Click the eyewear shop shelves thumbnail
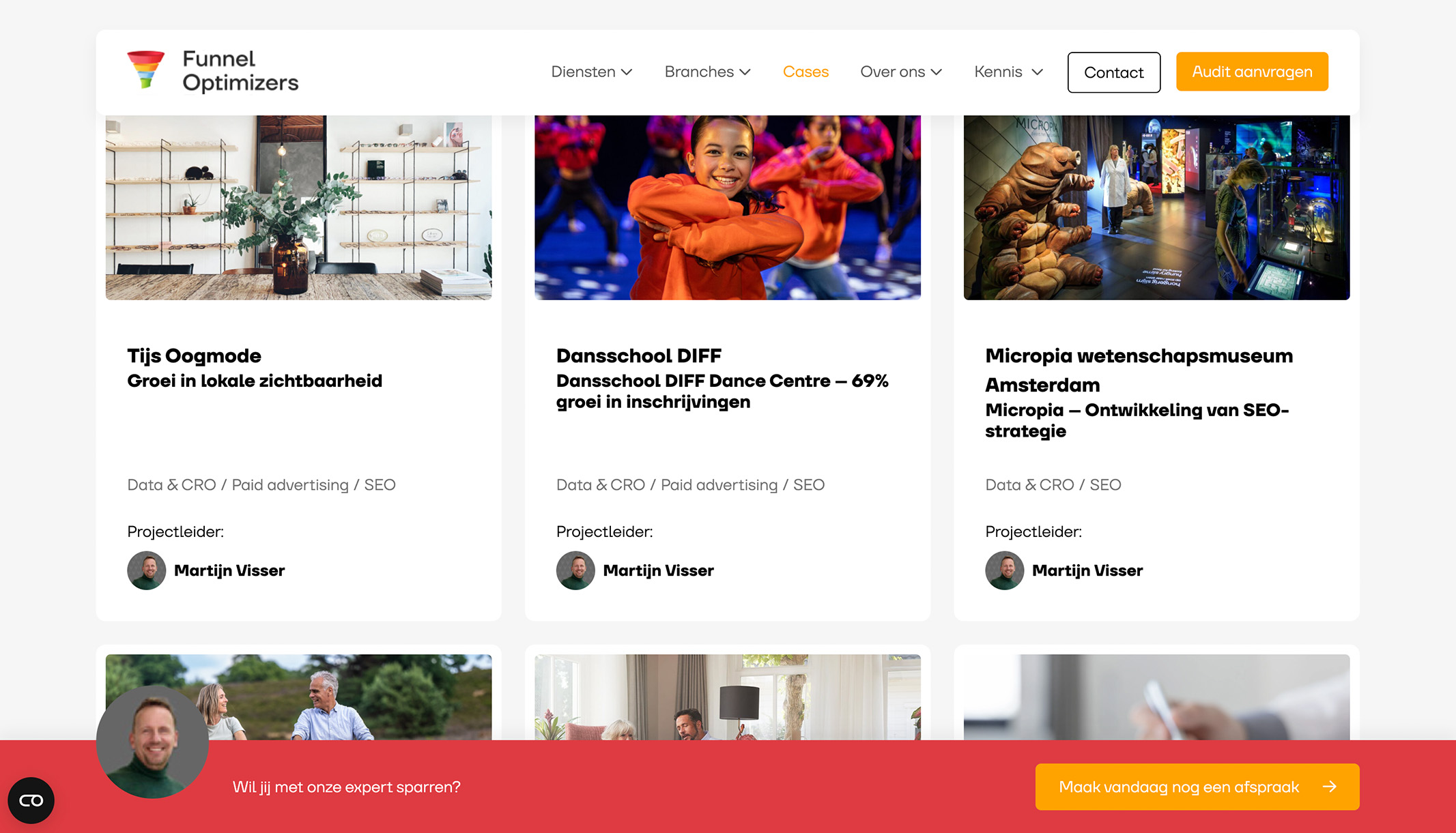The height and width of the screenshot is (833, 1456). tap(298, 207)
